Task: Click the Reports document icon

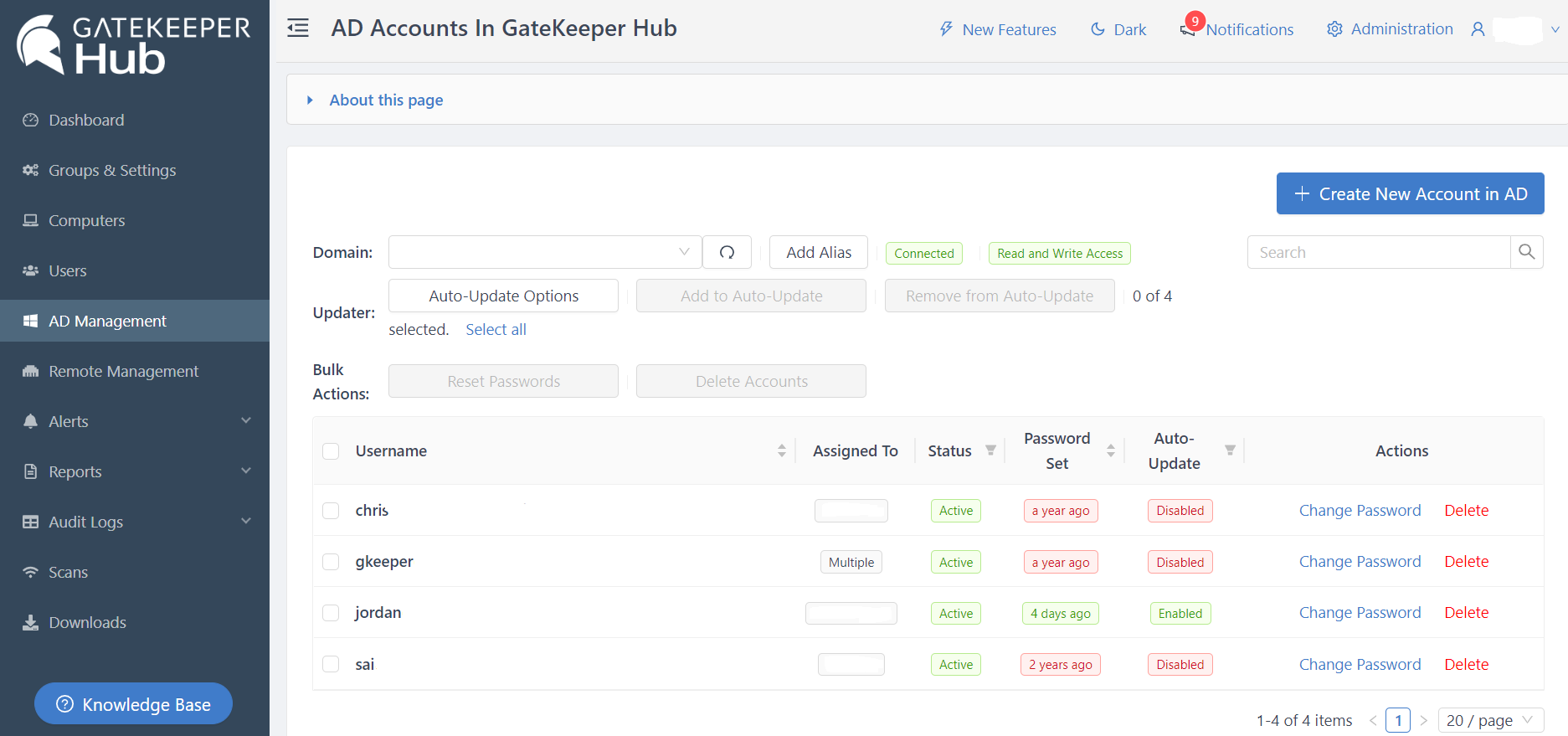Action: [x=31, y=471]
